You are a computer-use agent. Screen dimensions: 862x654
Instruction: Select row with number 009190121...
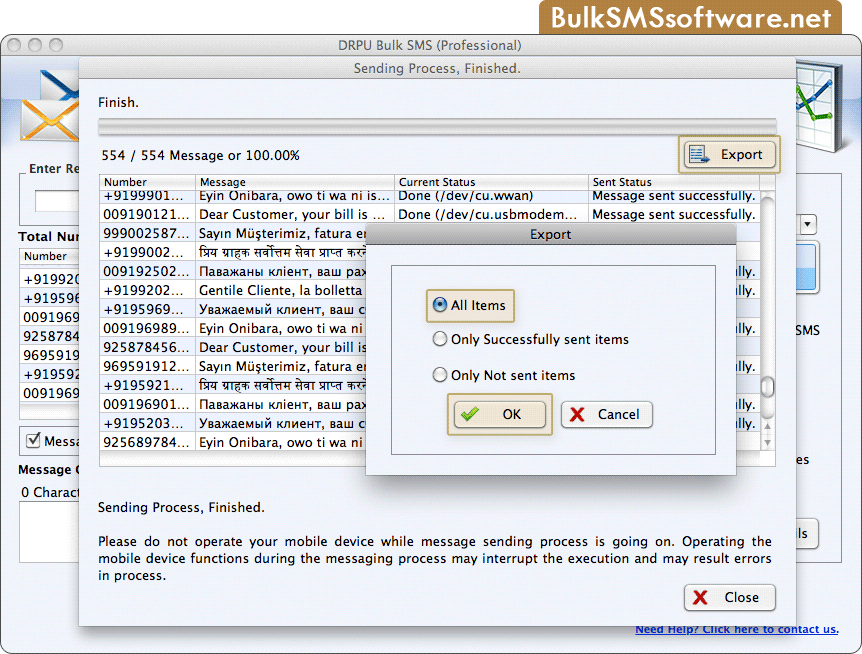click(x=430, y=214)
